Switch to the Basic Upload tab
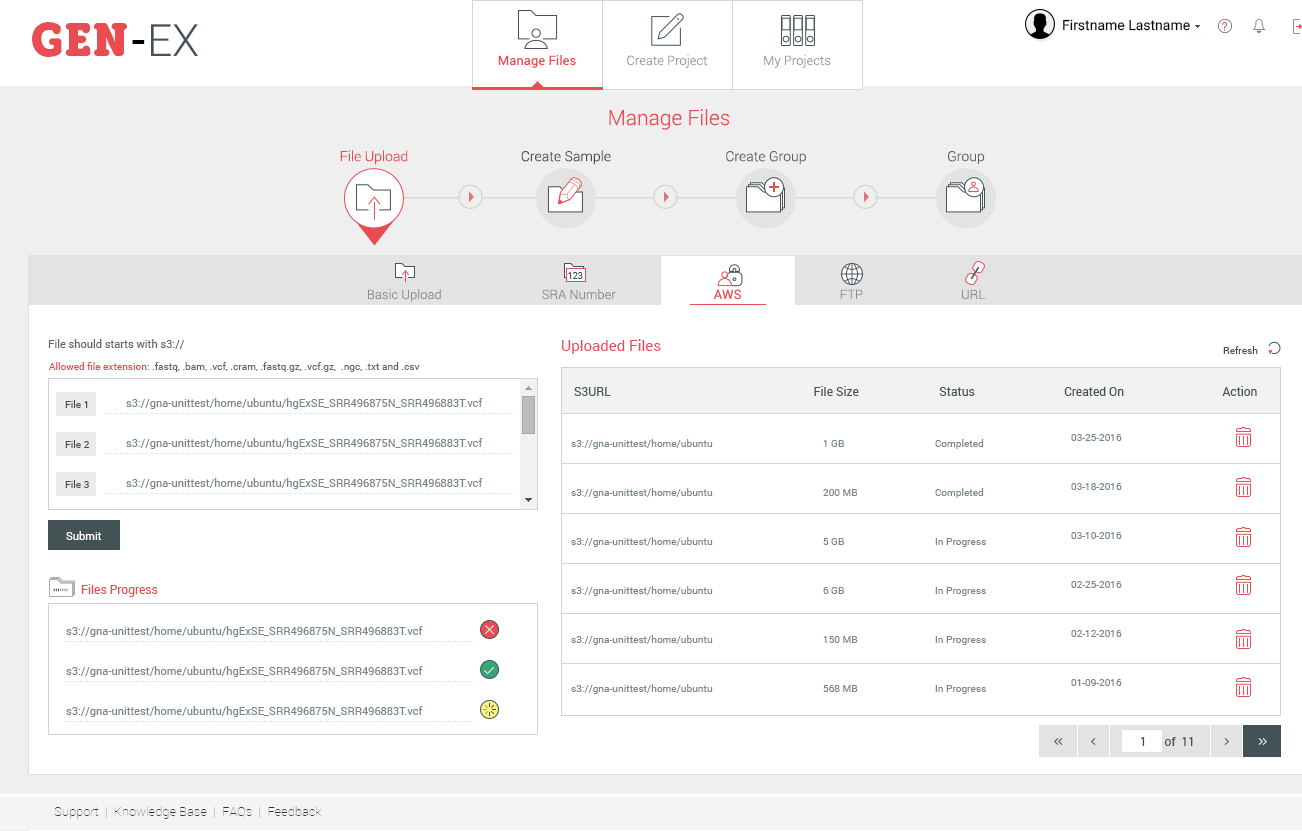The width and height of the screenshot is (1302, 831). pyautogui.click(x=404, y=282)
